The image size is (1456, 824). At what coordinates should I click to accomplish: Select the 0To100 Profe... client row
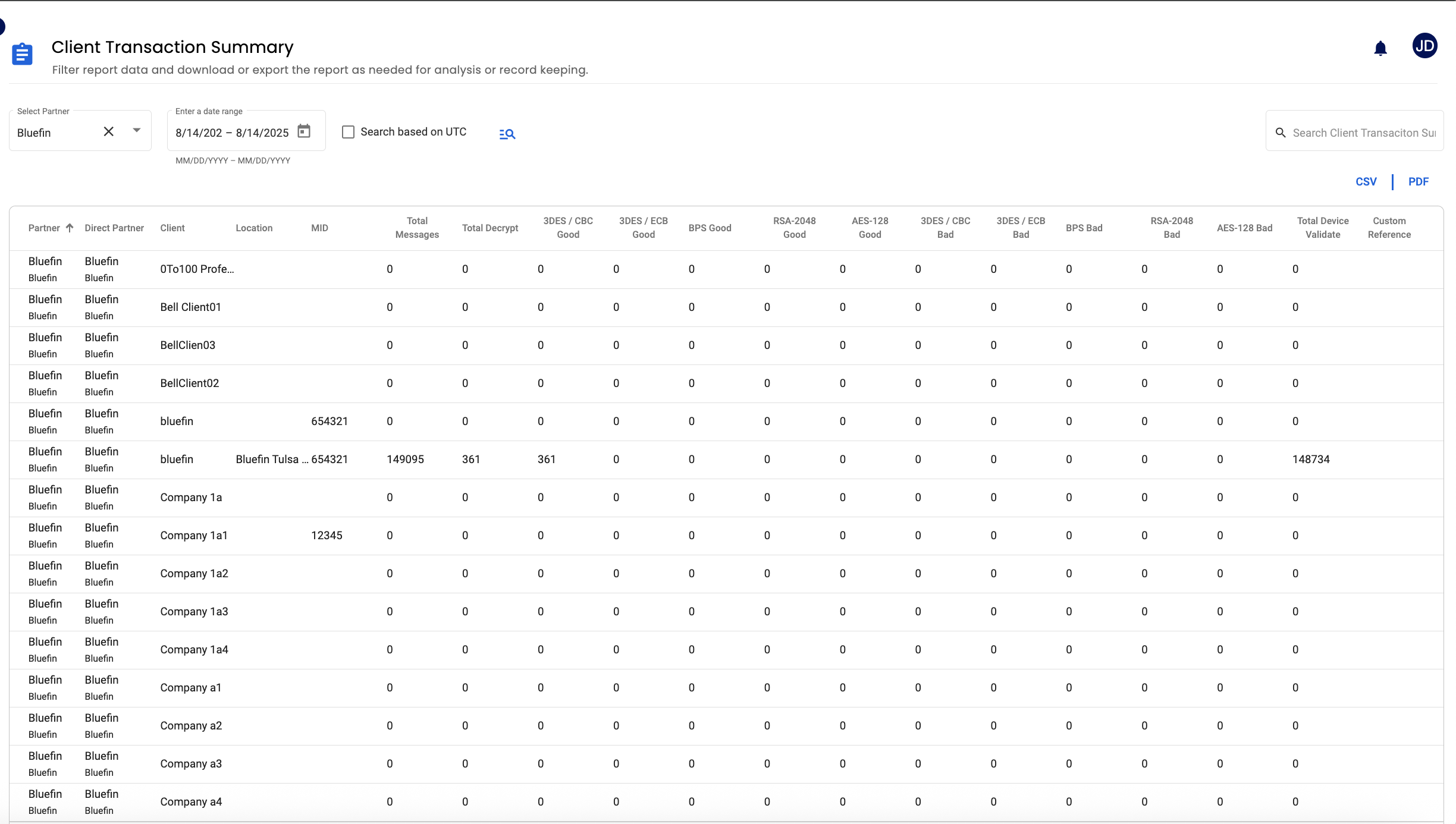click(x=726, y=269)
